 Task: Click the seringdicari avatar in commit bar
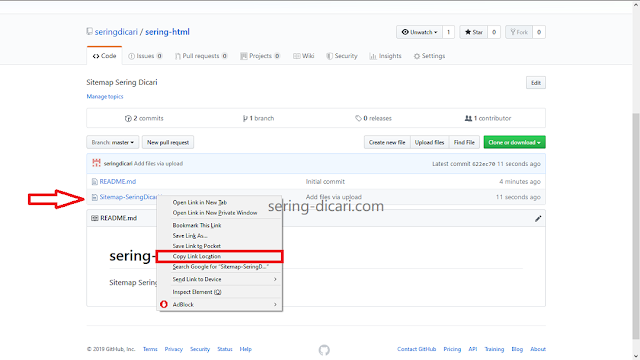[96, 163]
